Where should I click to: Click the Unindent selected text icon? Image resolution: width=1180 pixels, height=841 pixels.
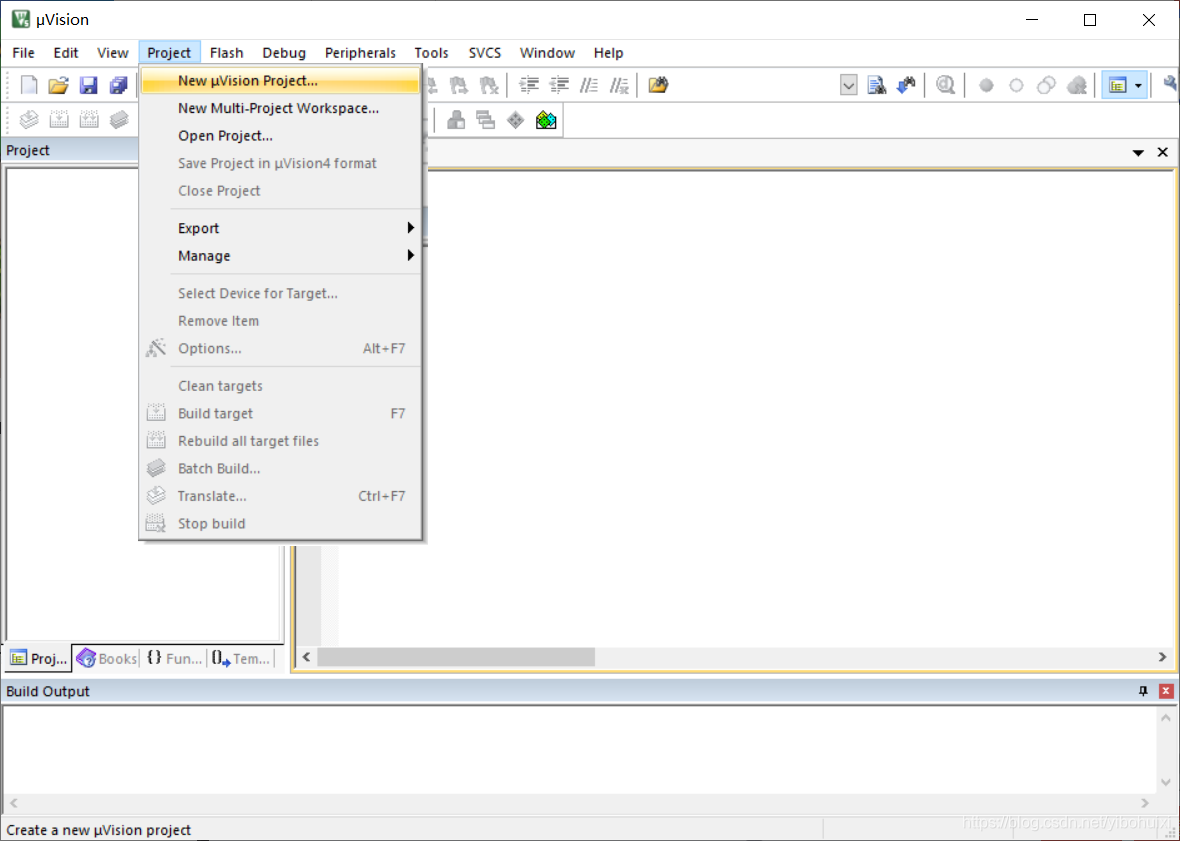(559, 85)
